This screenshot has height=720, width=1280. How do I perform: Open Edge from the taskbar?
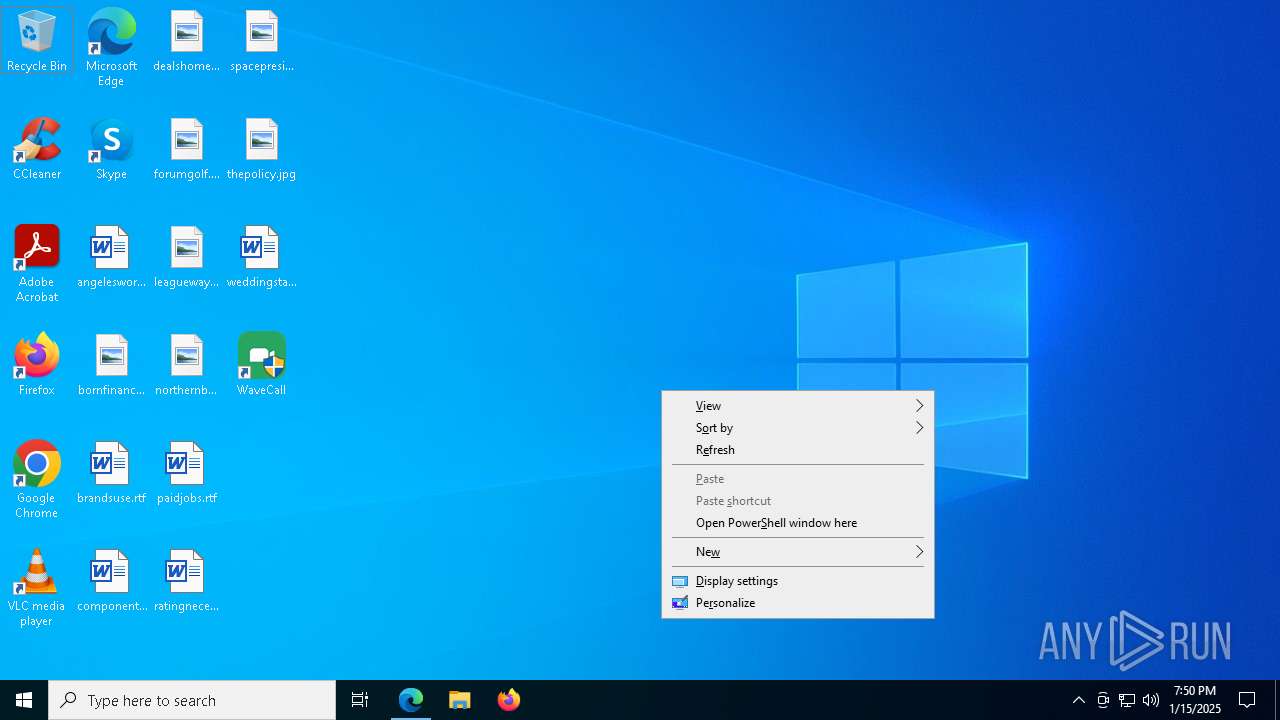[x=411, y=700]
